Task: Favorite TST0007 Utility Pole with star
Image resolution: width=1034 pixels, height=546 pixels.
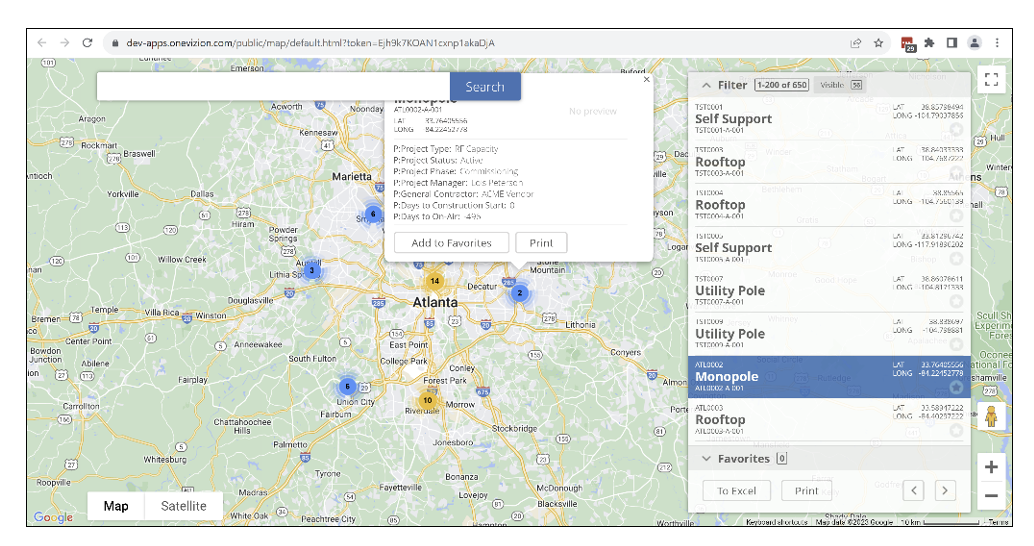Action: 956,301
